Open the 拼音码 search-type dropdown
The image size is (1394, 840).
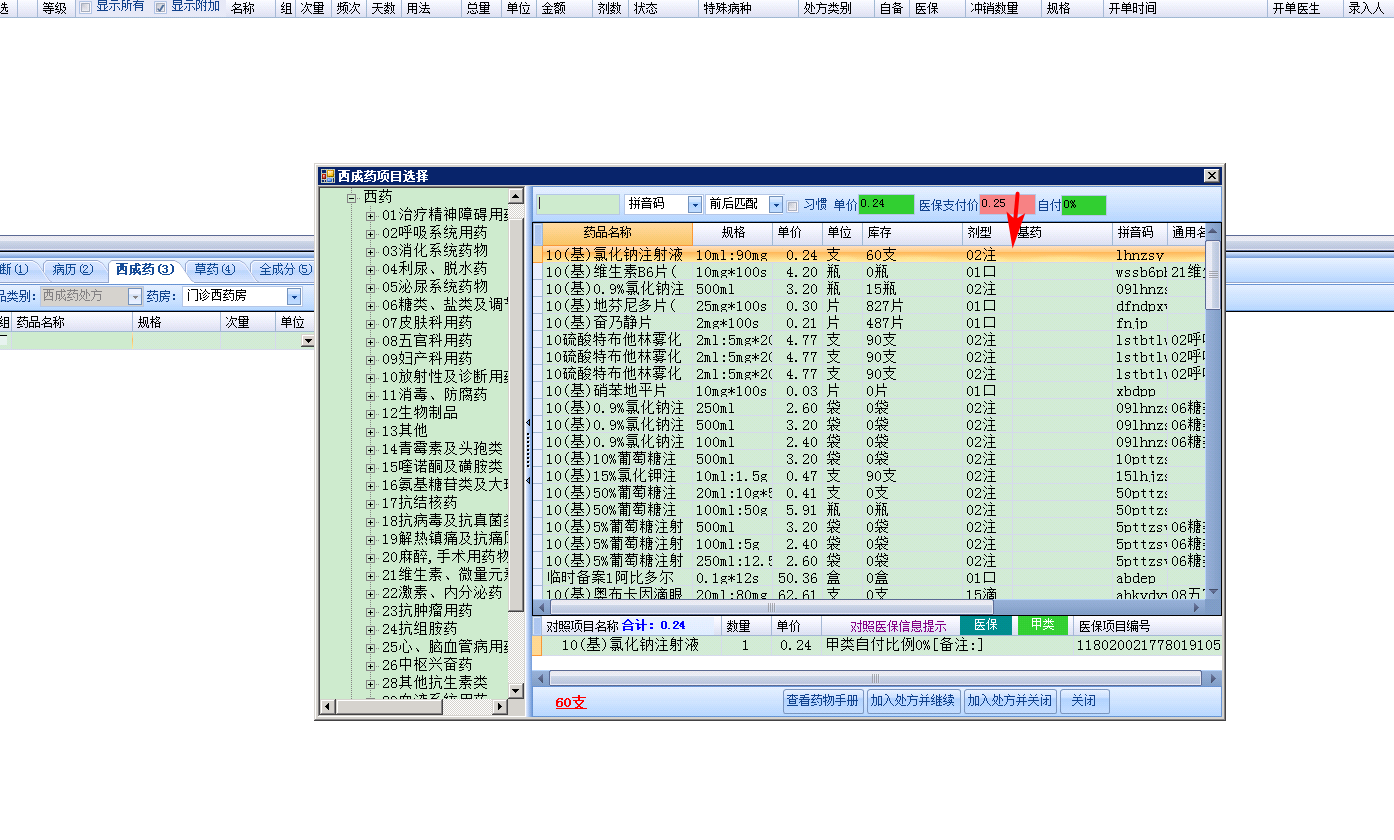coord(695,204)
